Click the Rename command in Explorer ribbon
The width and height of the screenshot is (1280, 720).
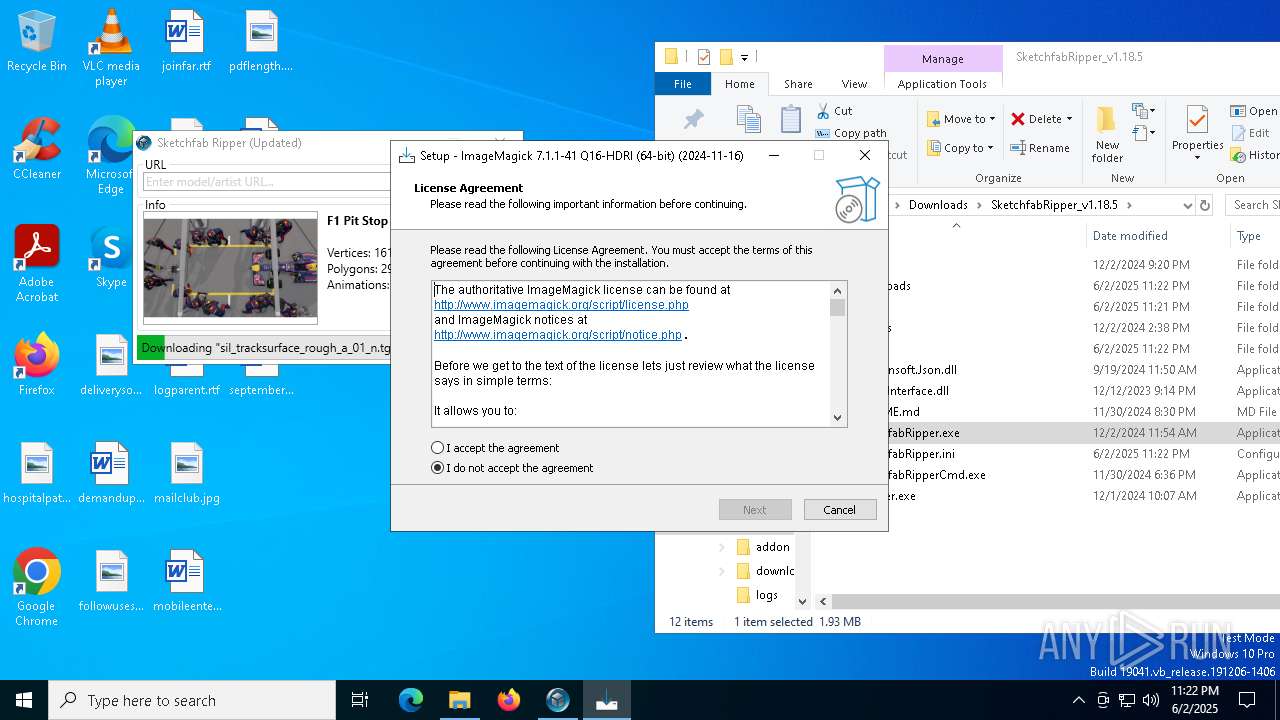coord(1040,147)
